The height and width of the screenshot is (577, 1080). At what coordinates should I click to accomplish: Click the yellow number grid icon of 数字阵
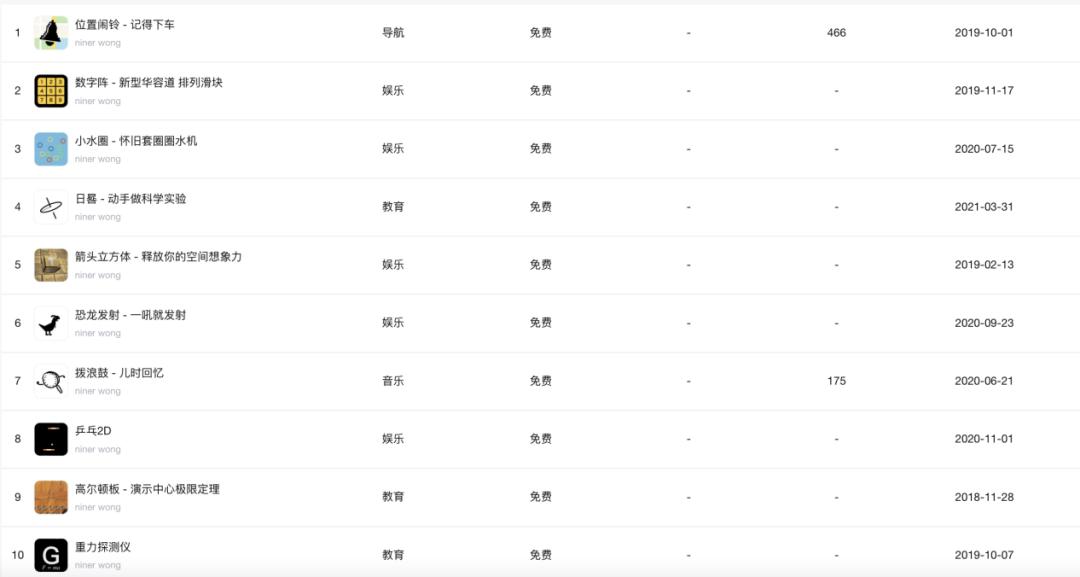51,91
